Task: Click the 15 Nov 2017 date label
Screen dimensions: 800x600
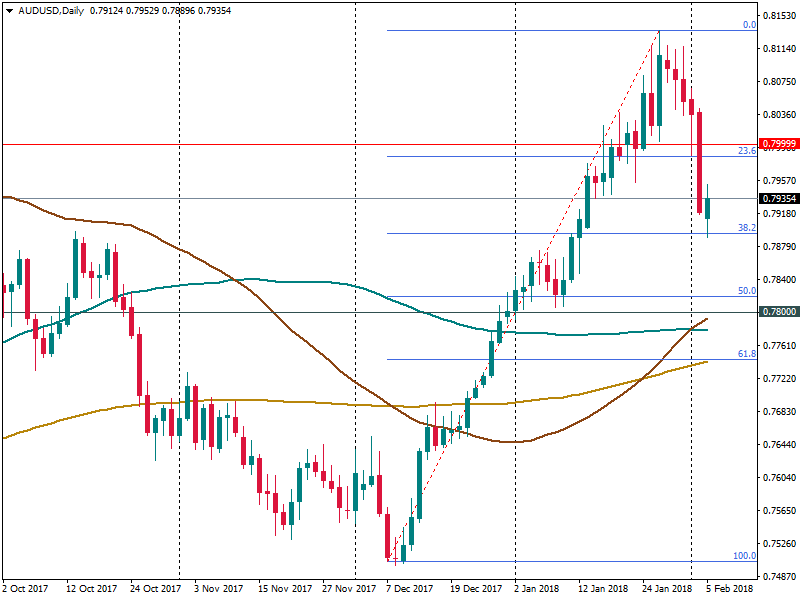Action: pyautogui.click(x=282, y=589)
